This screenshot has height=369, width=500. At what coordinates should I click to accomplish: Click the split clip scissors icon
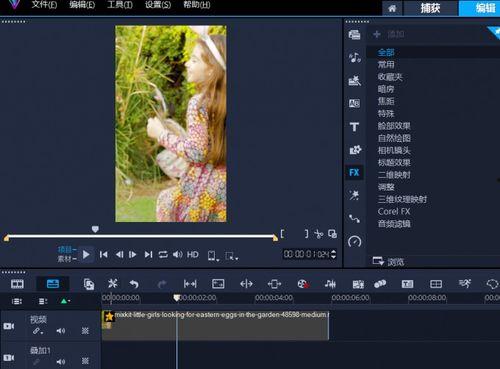(318, 234)
